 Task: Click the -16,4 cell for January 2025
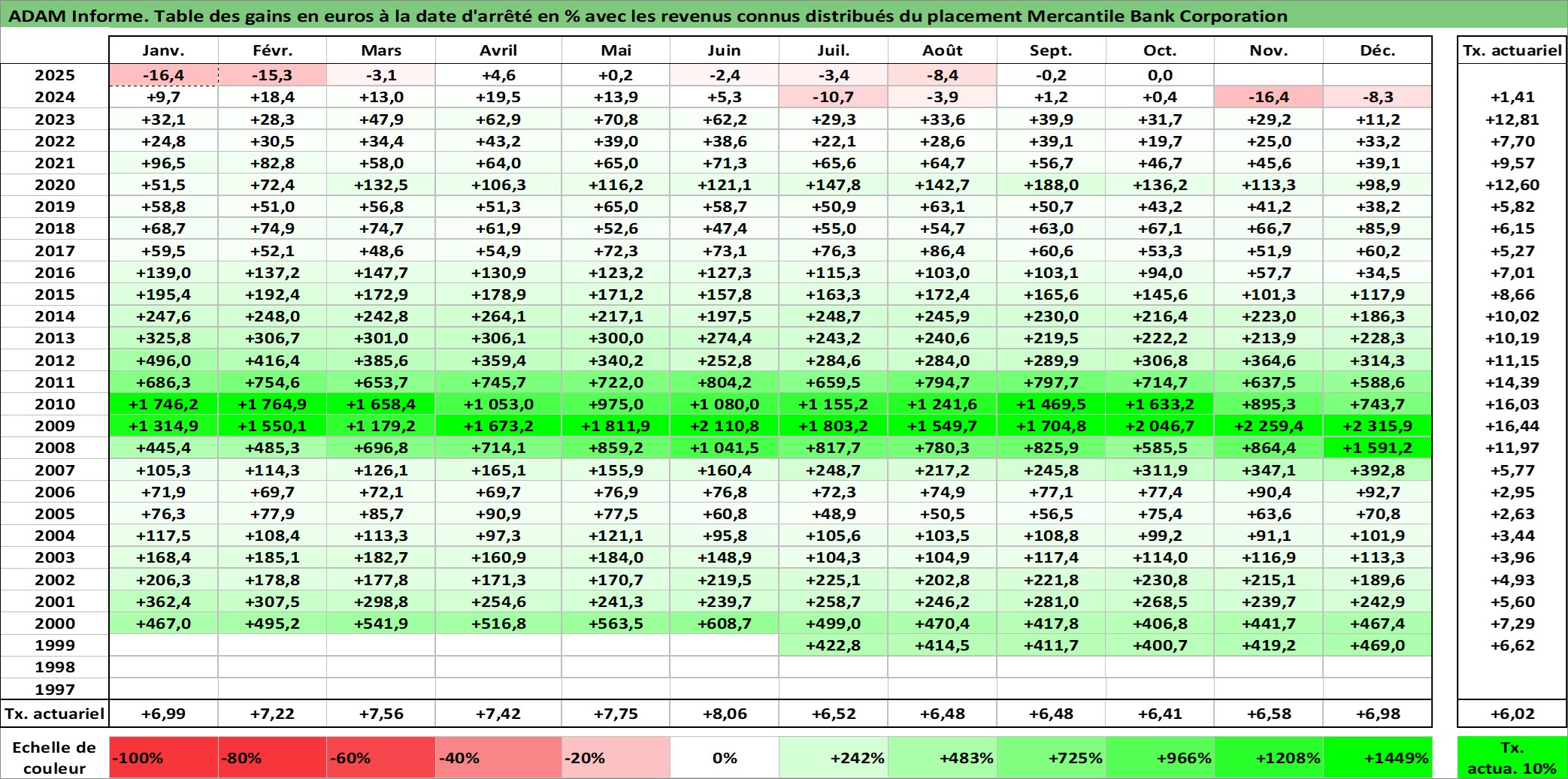164,75
